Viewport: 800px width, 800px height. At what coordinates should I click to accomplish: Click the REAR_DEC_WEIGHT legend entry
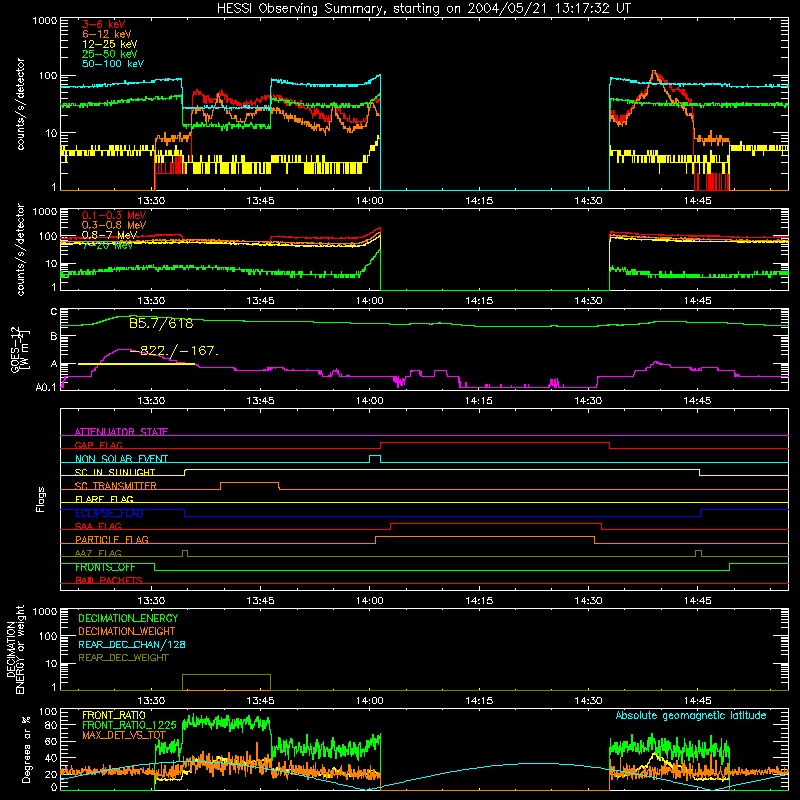[123, 658]
